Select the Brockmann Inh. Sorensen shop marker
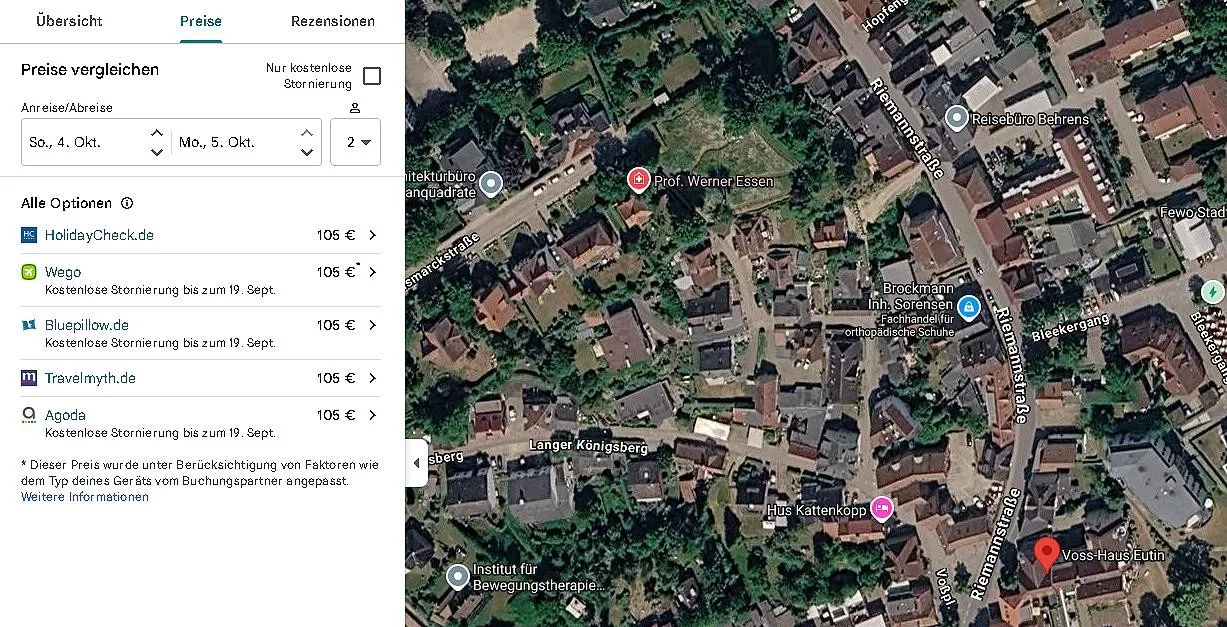Viewport: 1227px width, 627px height. (x=968, y=307)
